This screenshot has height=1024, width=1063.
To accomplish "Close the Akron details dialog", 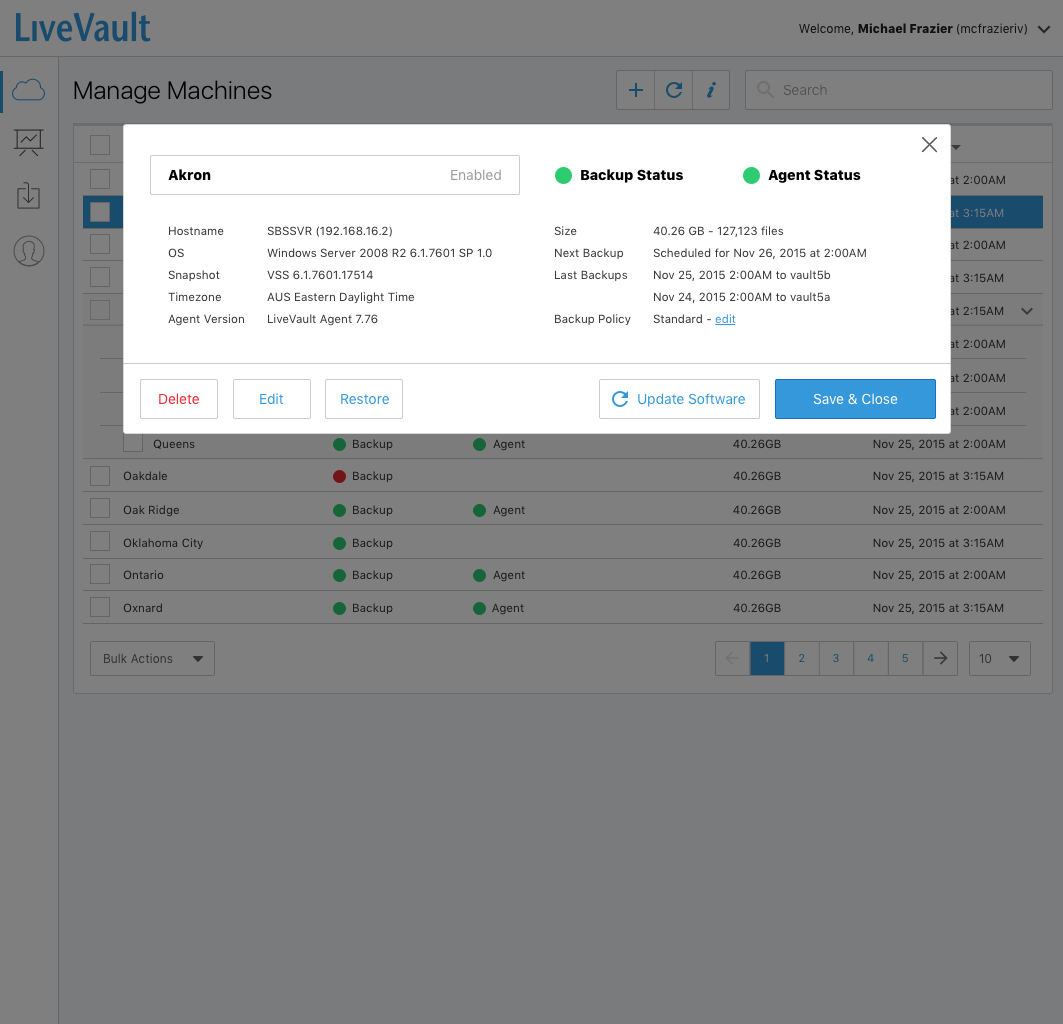I will pyautogui.click(x=929, y=144).
